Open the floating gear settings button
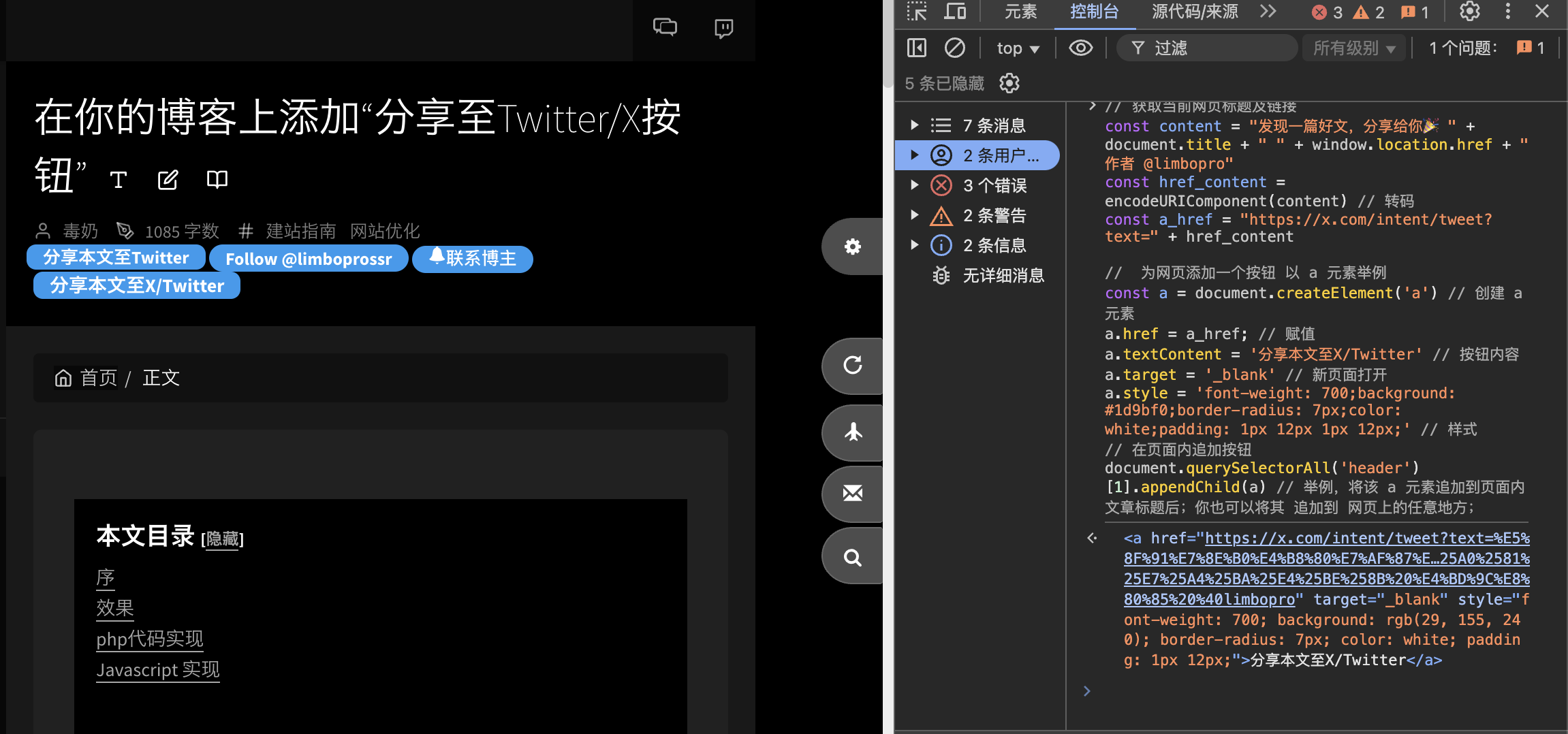 tap(852, 246)
